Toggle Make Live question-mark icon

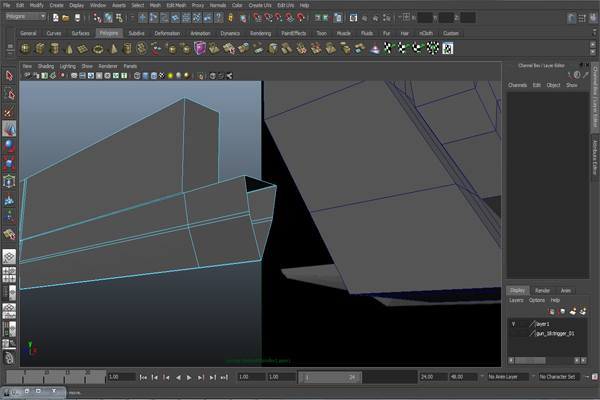(x=218, y=18)
